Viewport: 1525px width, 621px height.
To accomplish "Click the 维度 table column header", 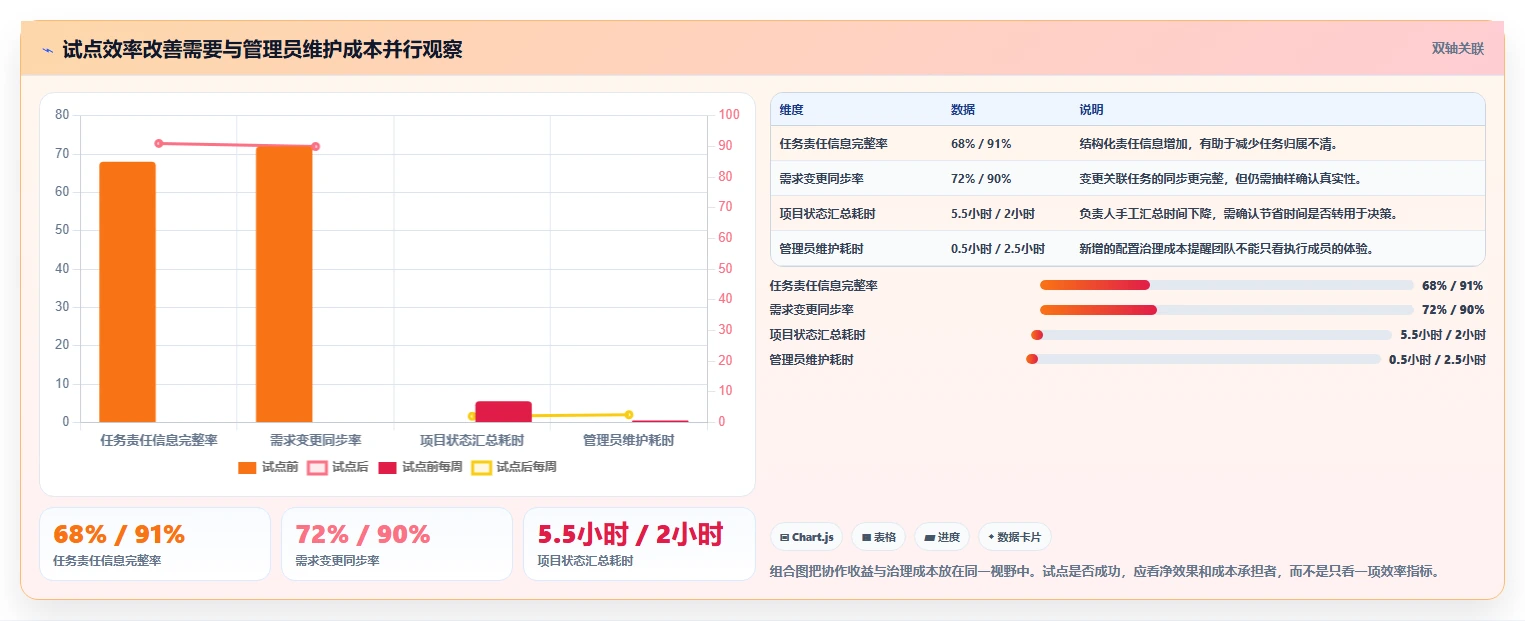I will (791, 110).
